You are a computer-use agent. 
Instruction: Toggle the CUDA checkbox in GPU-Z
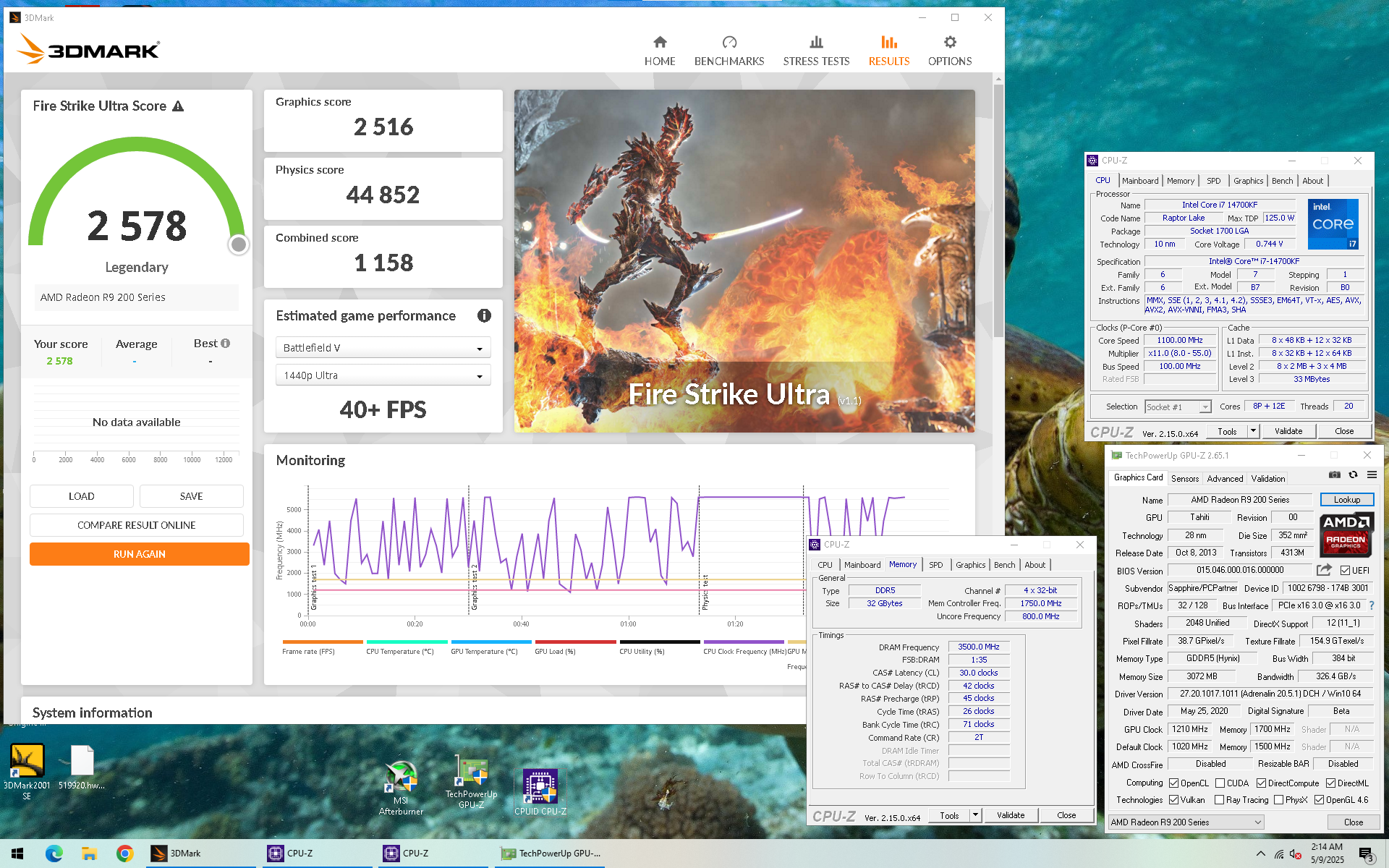point(1220,783)
